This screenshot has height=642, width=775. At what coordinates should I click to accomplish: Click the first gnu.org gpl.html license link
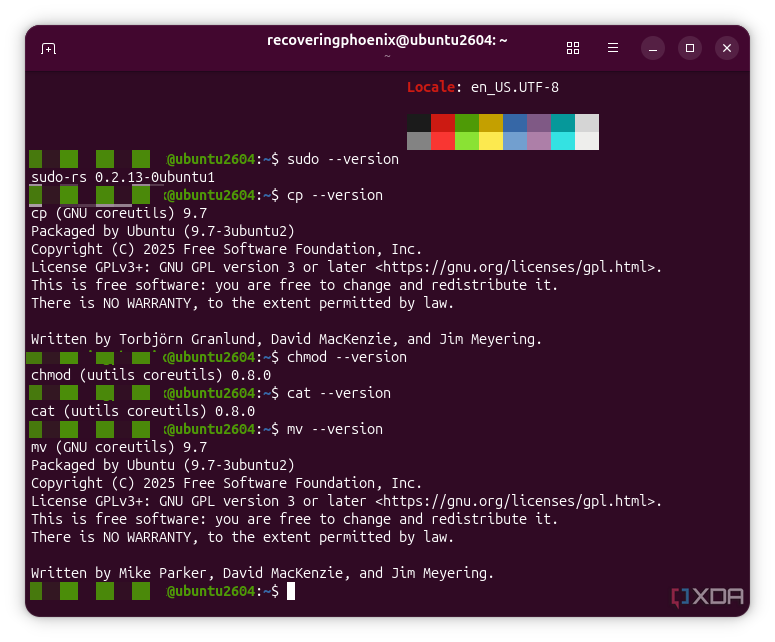click(515, 267)
